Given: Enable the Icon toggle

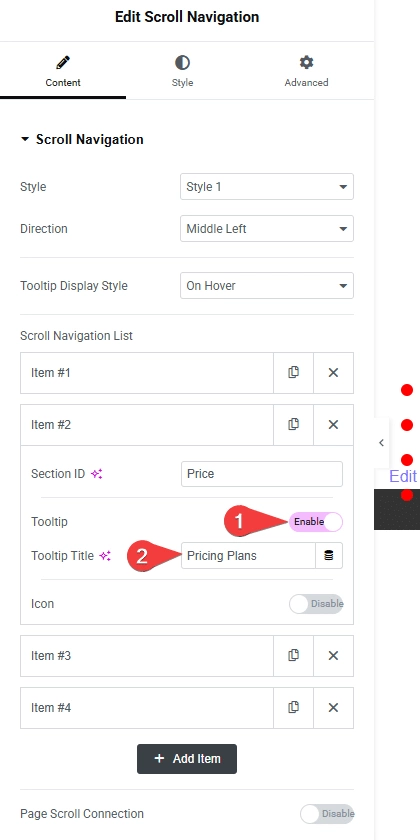Looking at the screenshot, I should [x=316, y=604].
